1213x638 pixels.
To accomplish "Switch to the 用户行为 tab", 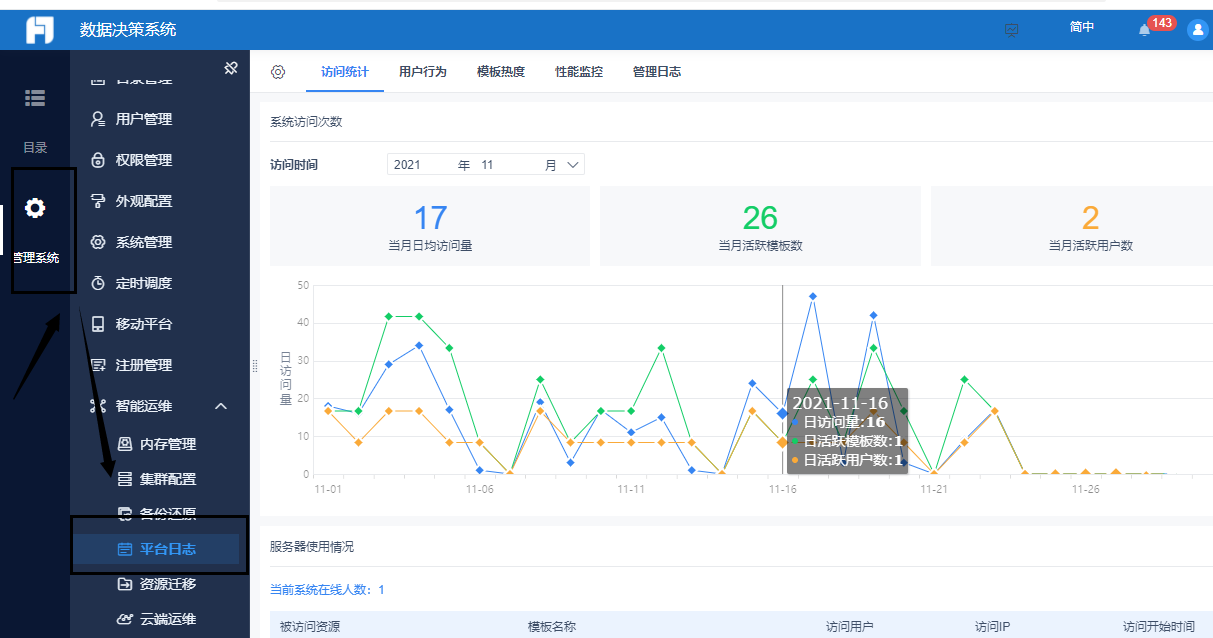I will [423, 72].
